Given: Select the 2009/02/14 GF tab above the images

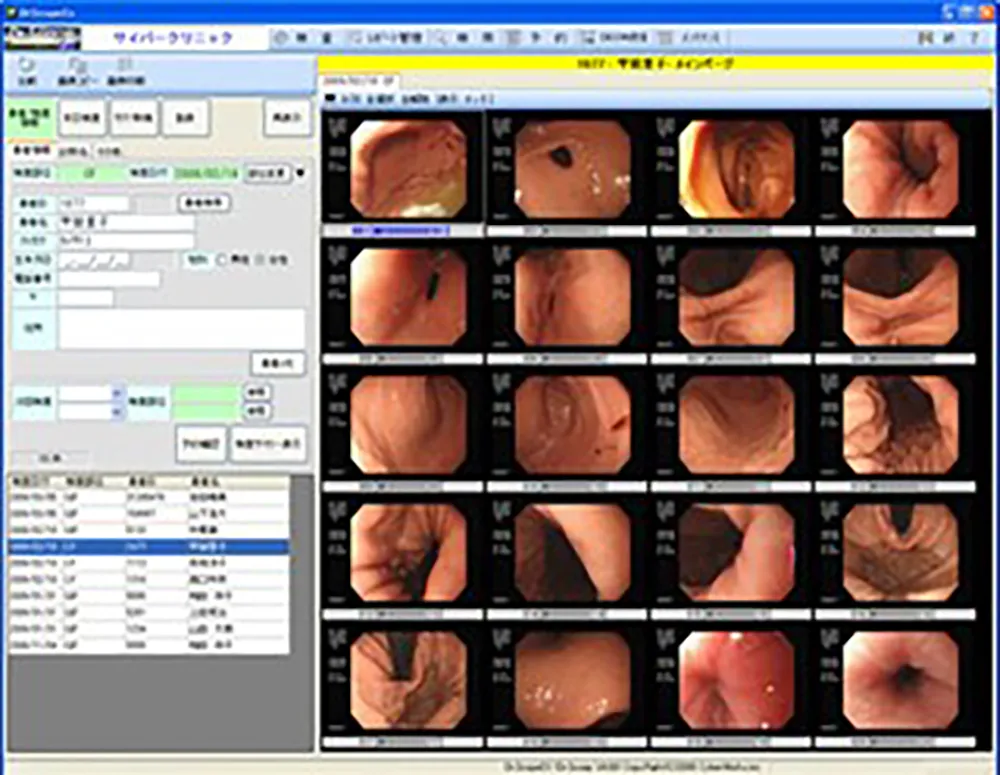Looking at the screenshot, I should pyautogui.click(x=359, y=80).
